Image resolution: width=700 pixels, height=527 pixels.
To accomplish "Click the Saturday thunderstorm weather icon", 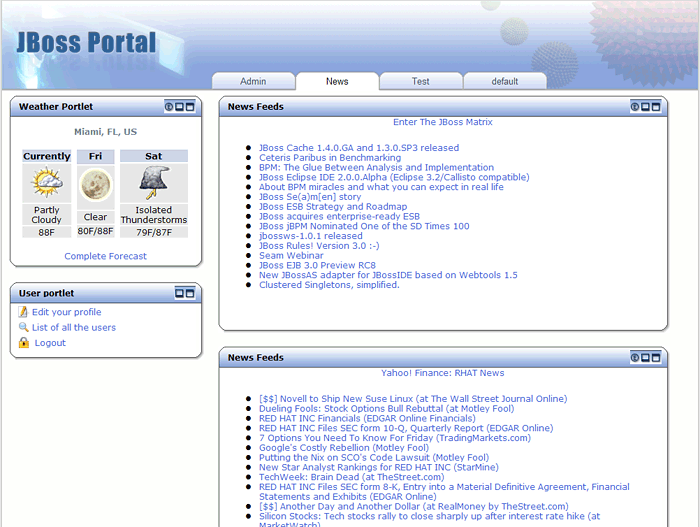I will click(154, 183).
